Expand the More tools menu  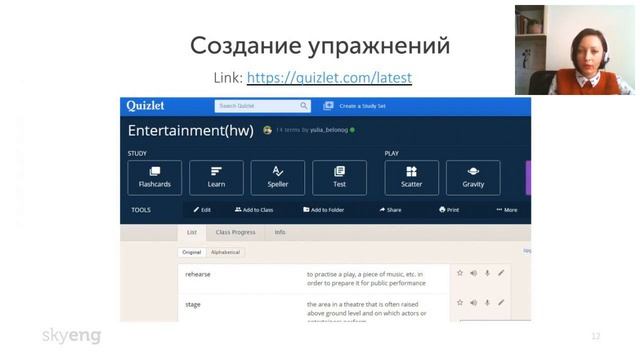pos(507,210)
